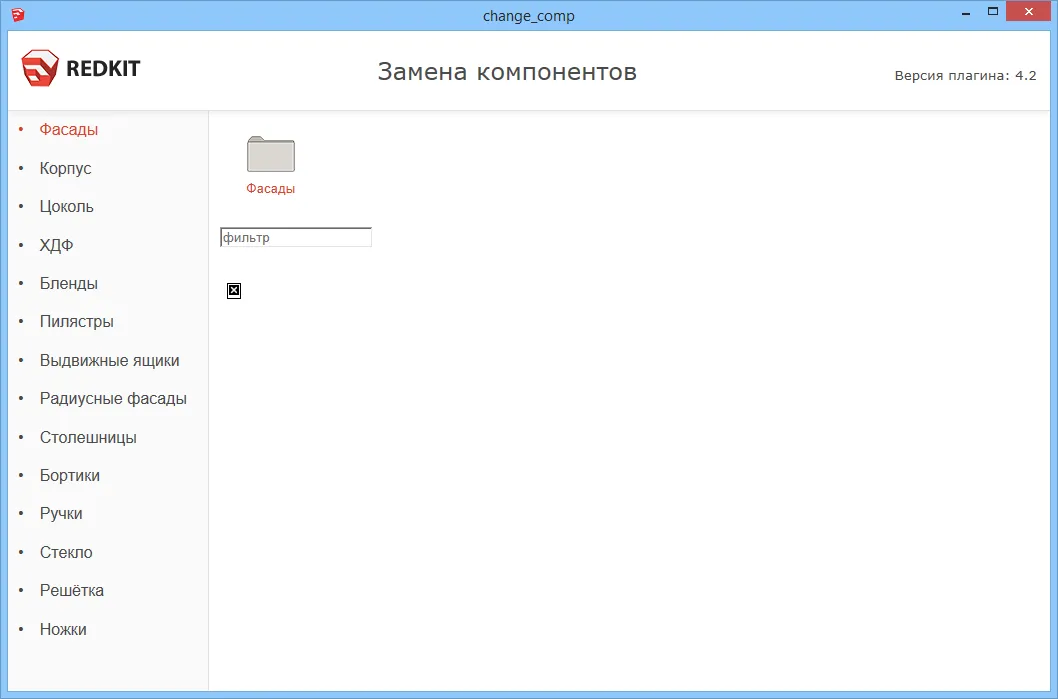The image size is (1058, 699).
Task: Select the currently active Фасады sidebar entry
Action: 68,129
